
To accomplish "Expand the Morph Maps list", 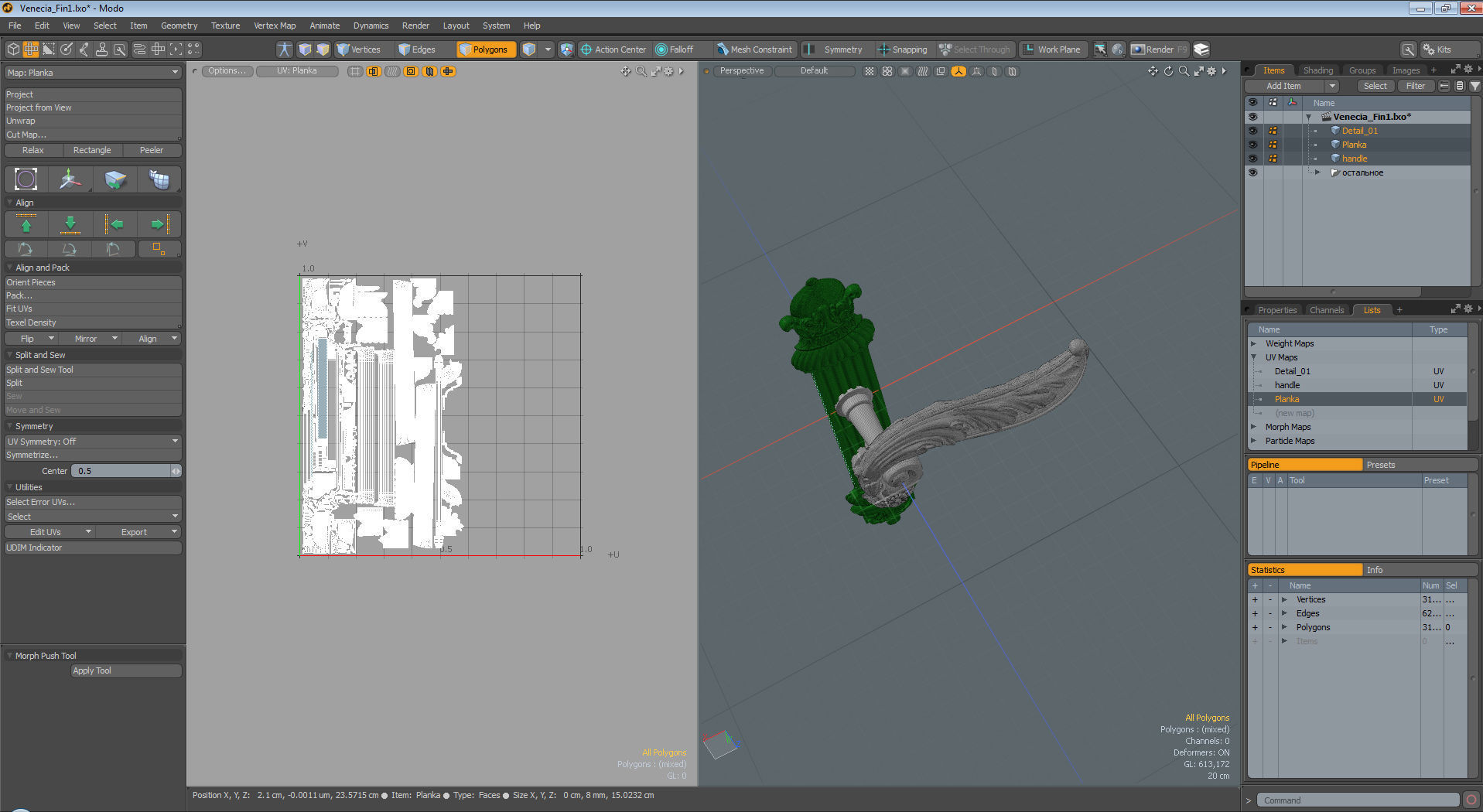I will [1254, 427].
